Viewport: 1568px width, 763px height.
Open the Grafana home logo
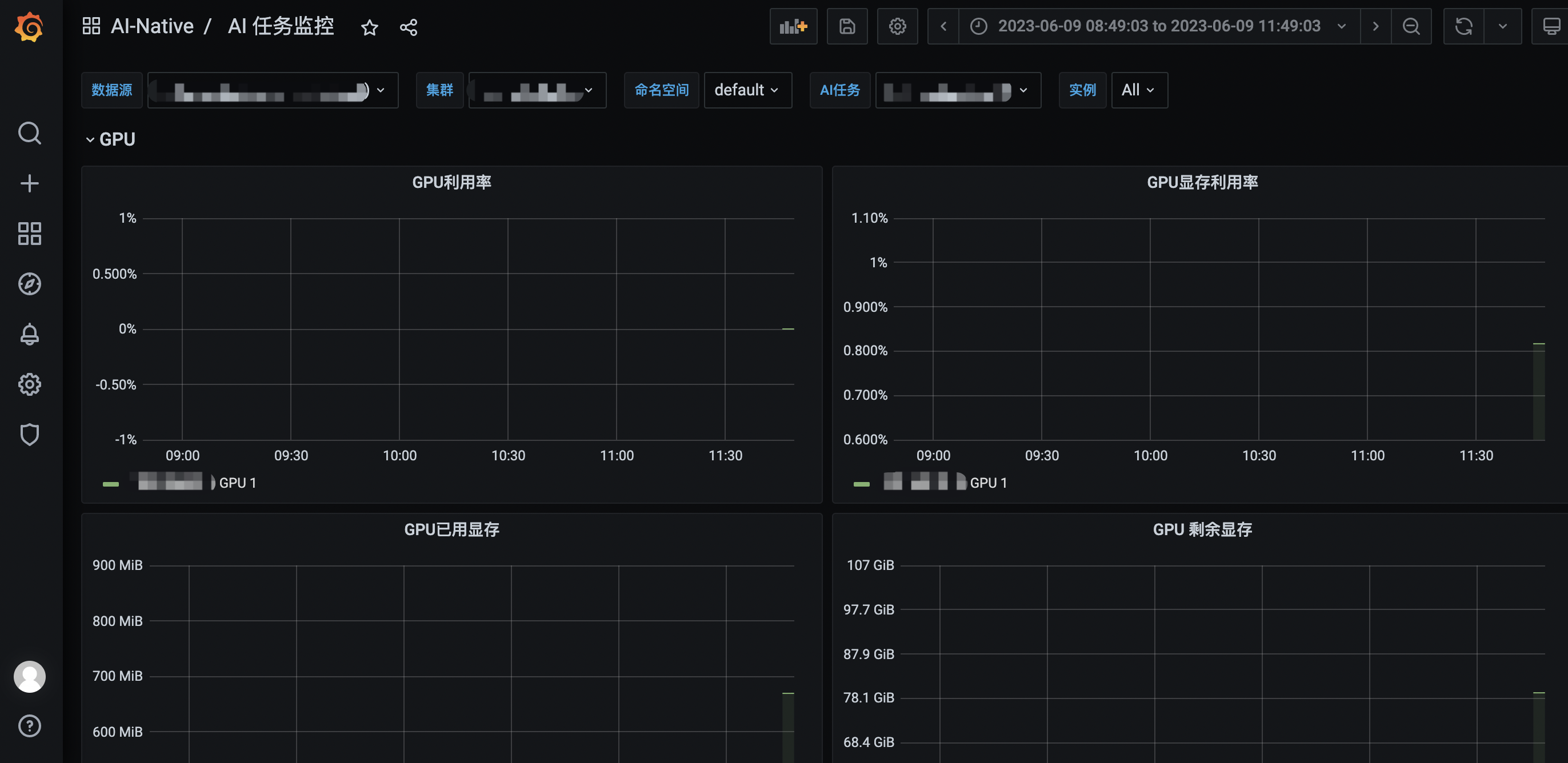[29, 27]
